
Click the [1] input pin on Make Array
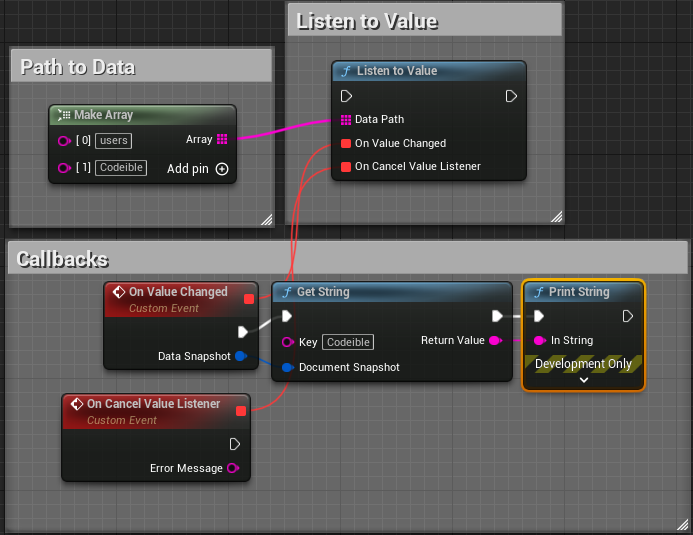click(x=64, y=168)
